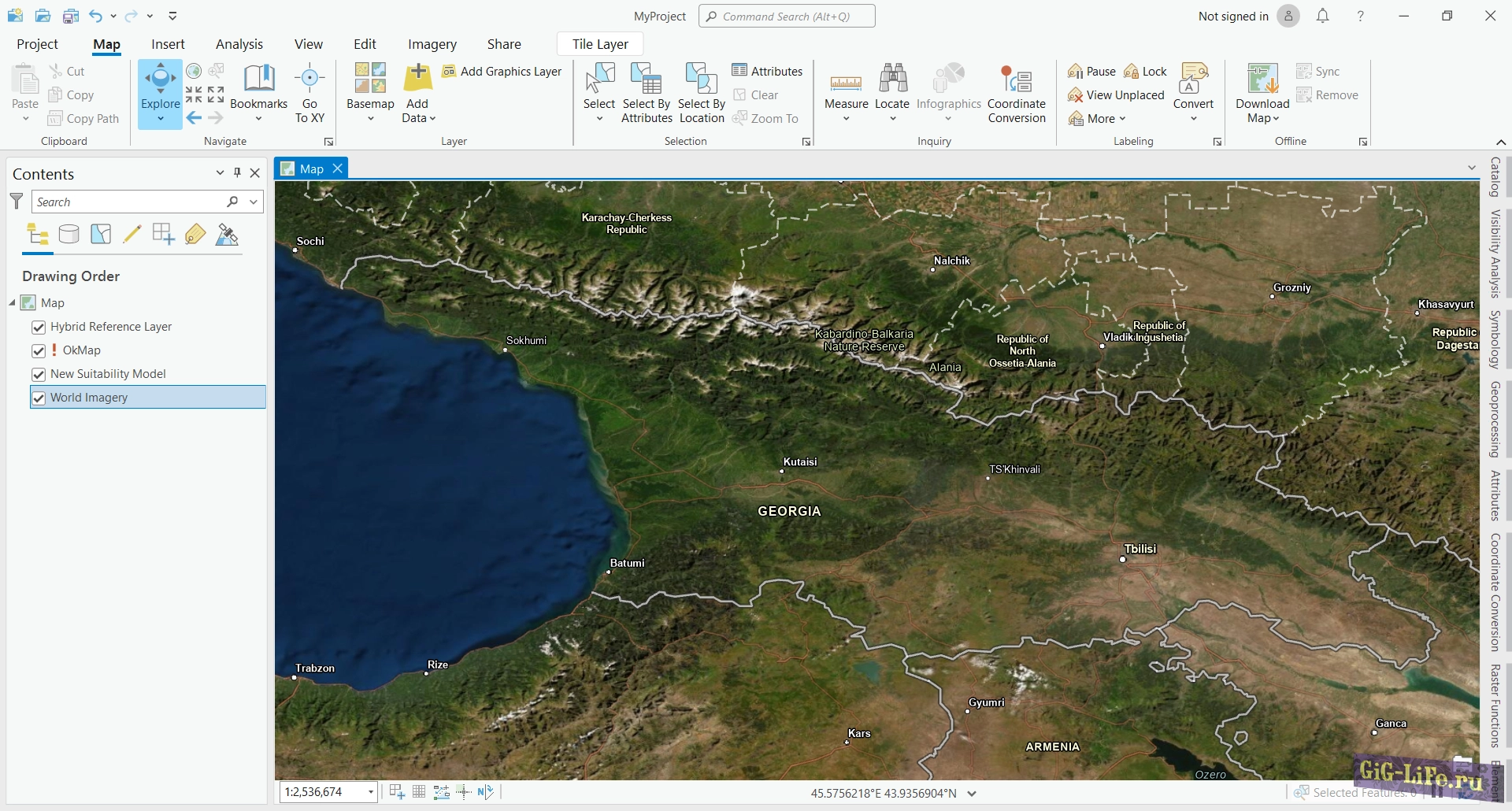1512x811 pixels.
Task: Open the Imagery ribbon tab
Action: [432, 44]
